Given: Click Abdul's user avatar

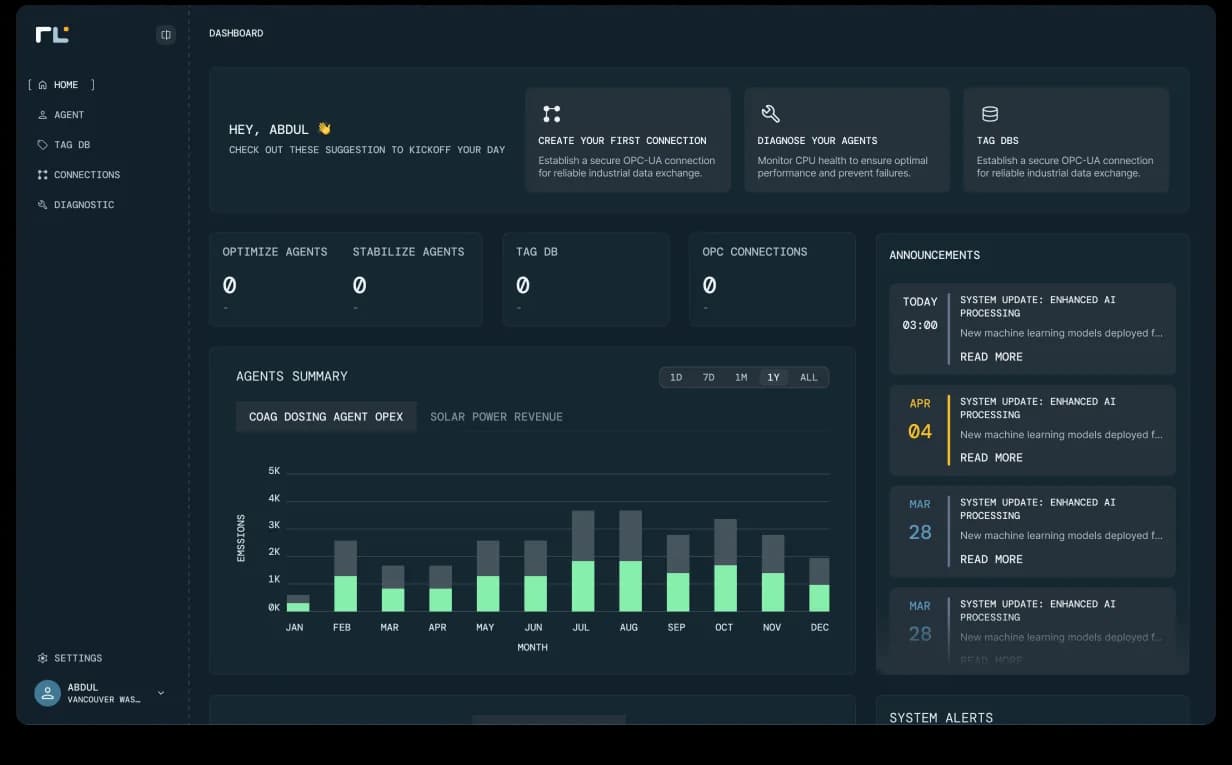Looking at the screenshot, I should pos(47,693).
